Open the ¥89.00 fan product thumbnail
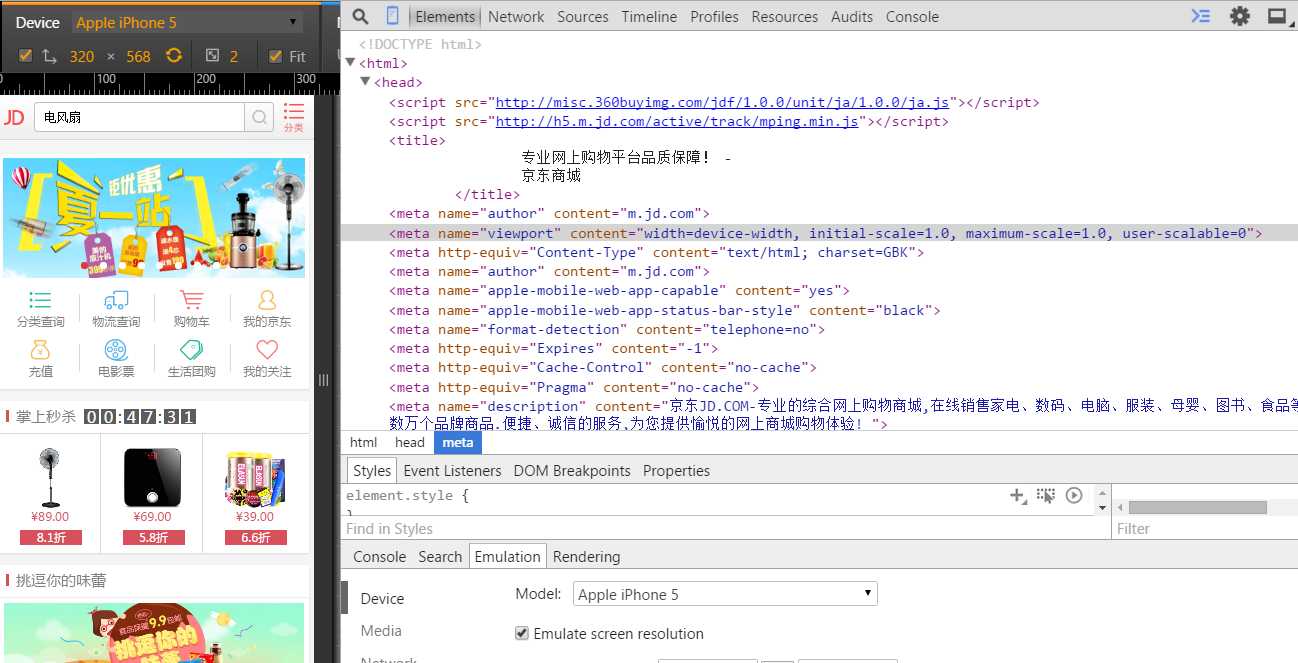 point(50,476)
